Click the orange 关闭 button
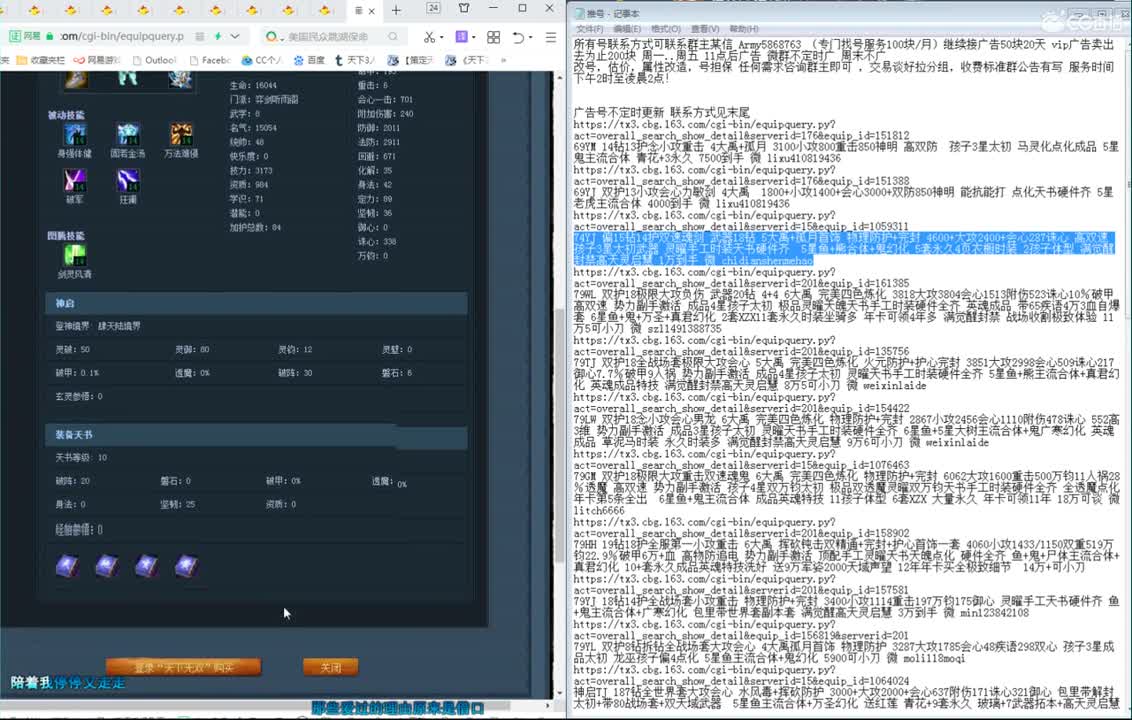Image resolution: width=1132 pixels, height=720 pixels. [330, 667]
